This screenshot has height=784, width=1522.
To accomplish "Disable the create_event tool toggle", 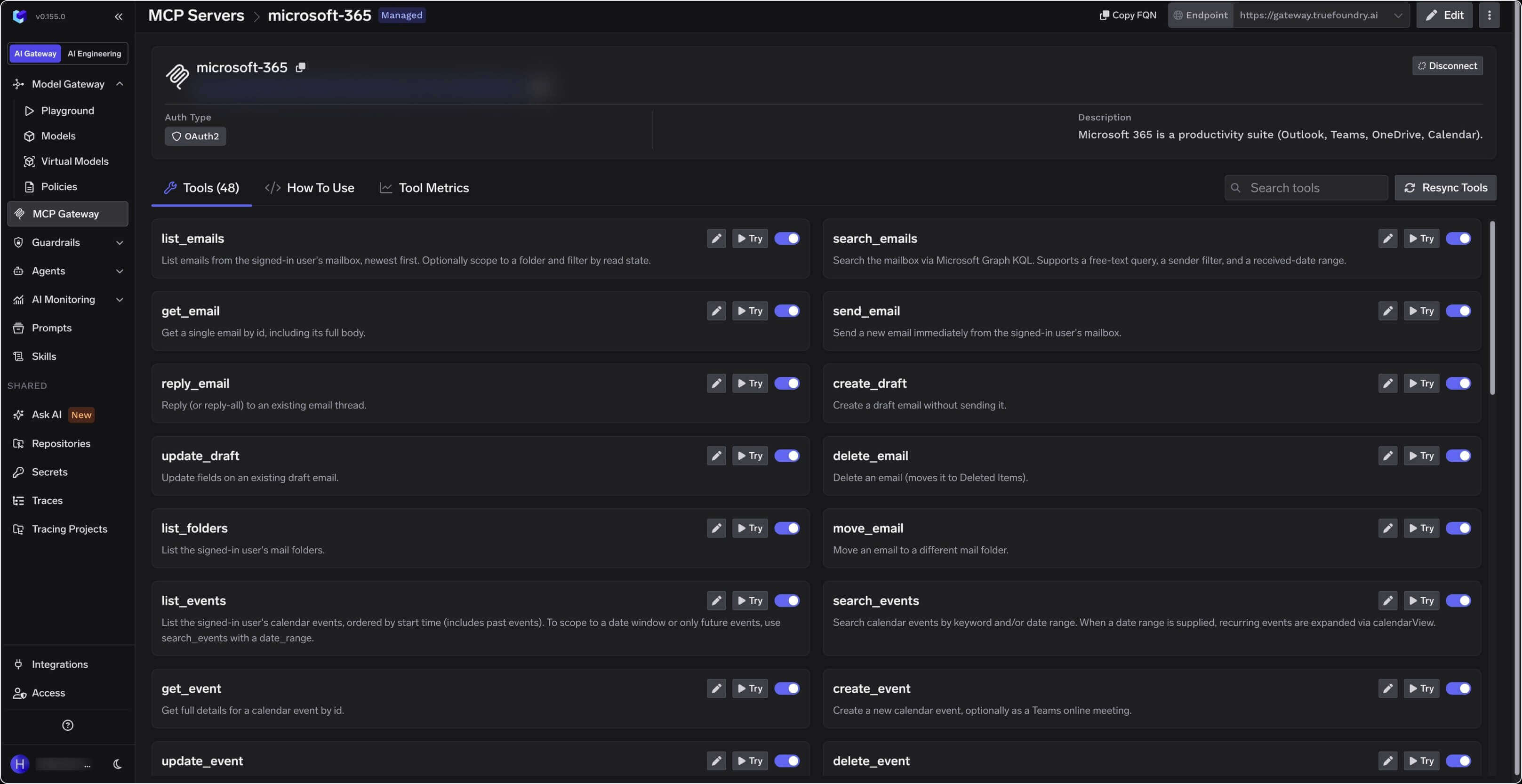I will coord(1458,689).
